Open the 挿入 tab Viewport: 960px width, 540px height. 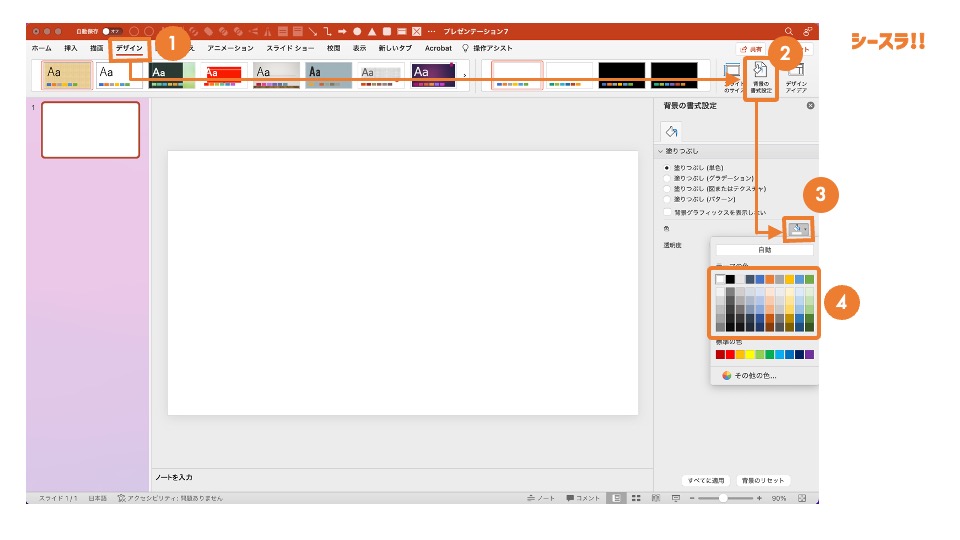pyautogui.click(x=71, y=48)
